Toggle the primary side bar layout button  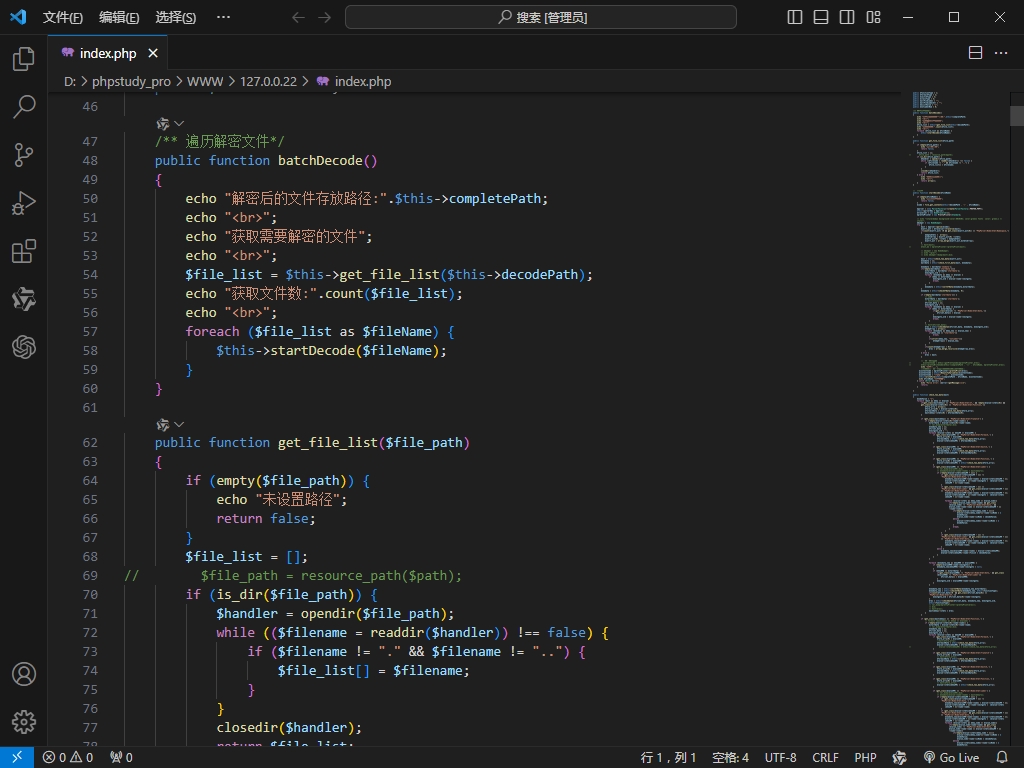pos(795,17)
